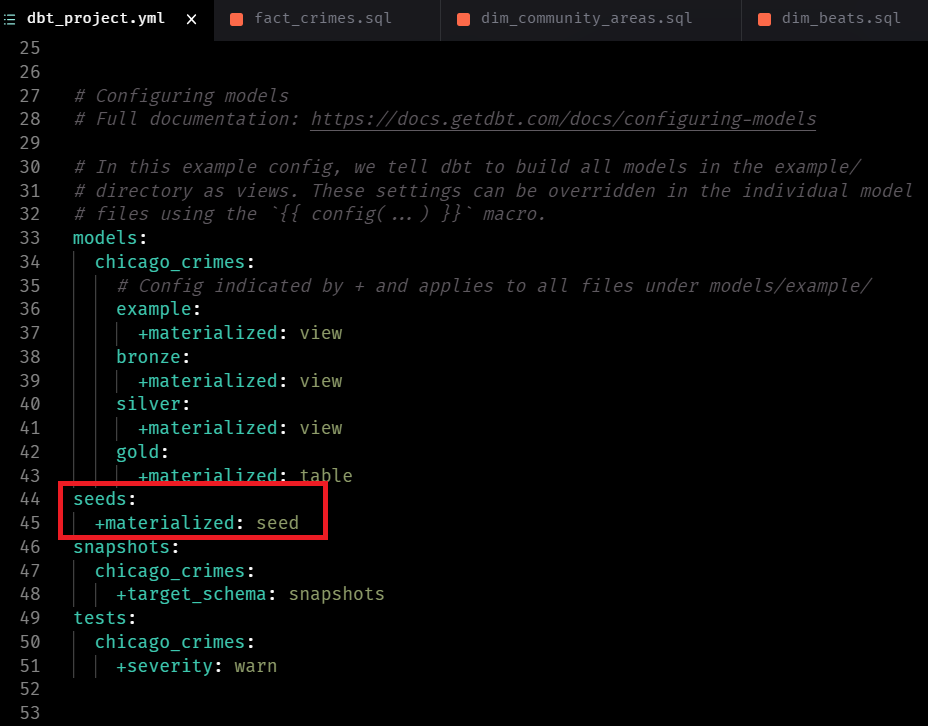Screen dimensions: 928x726
Task: Click the orange file icon on fact_crimes.sql tab
Action: 236,20
